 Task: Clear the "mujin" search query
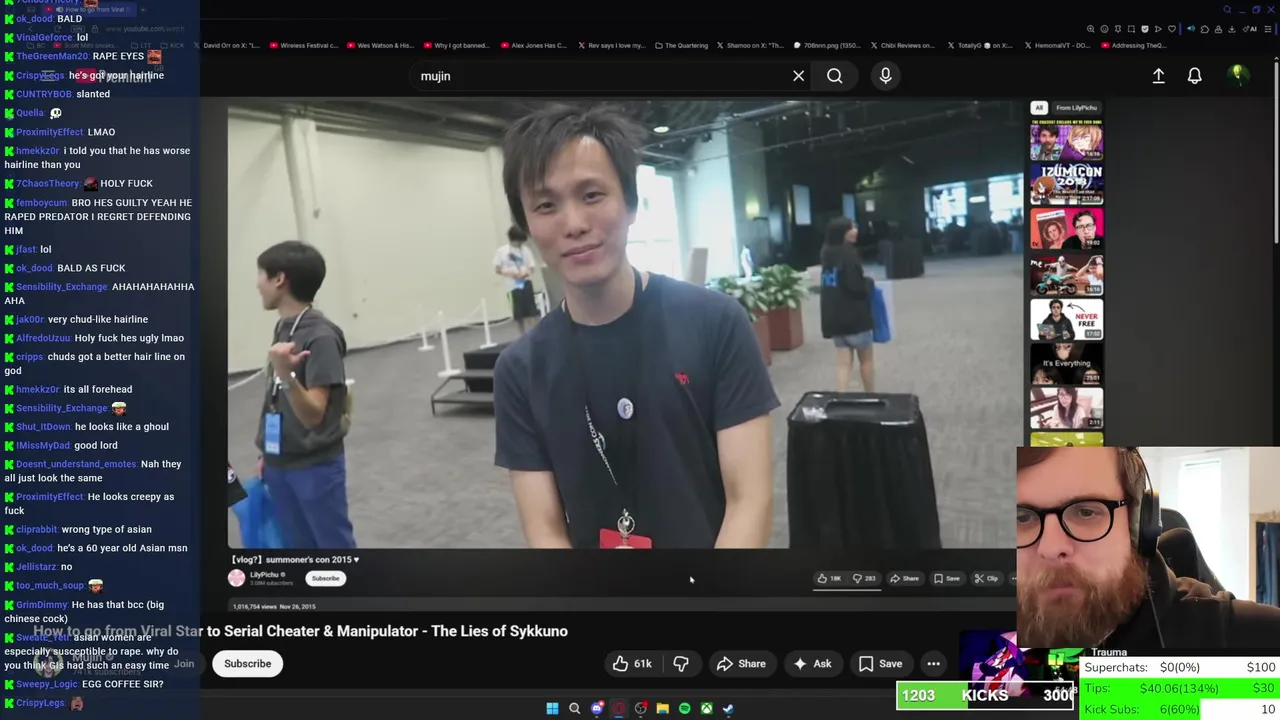click(798, 76)
